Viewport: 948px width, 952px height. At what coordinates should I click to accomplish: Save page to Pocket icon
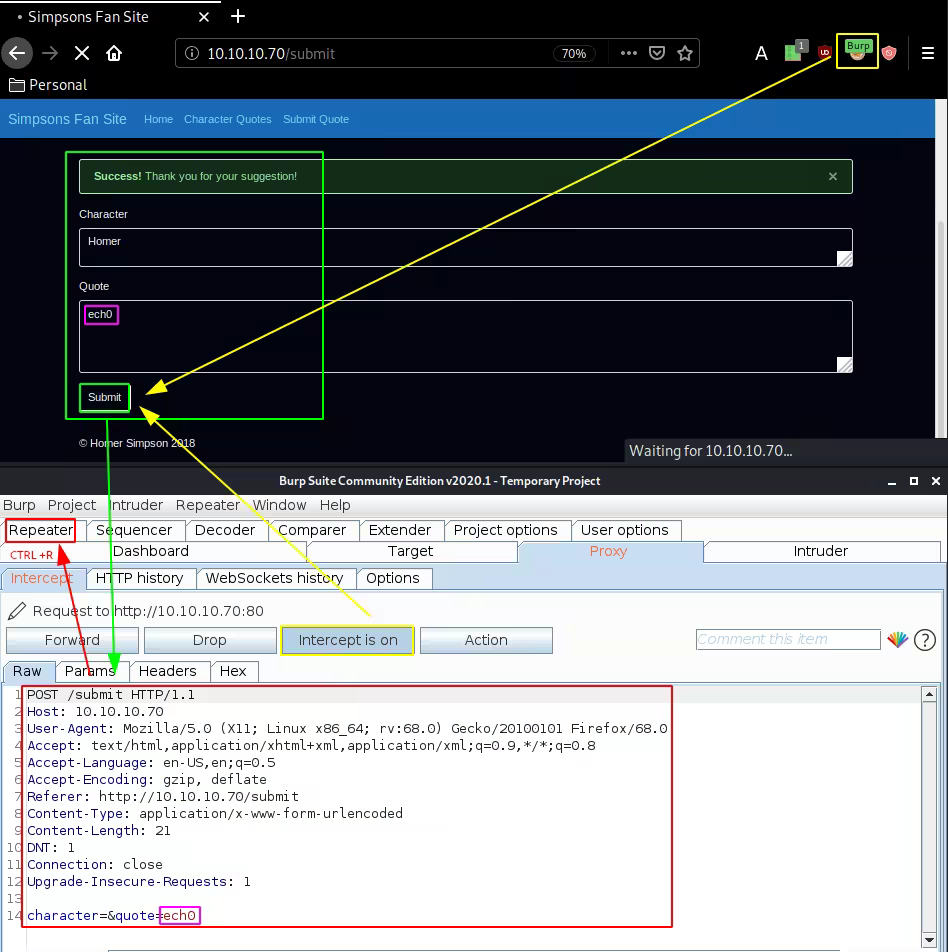(657, 53)
